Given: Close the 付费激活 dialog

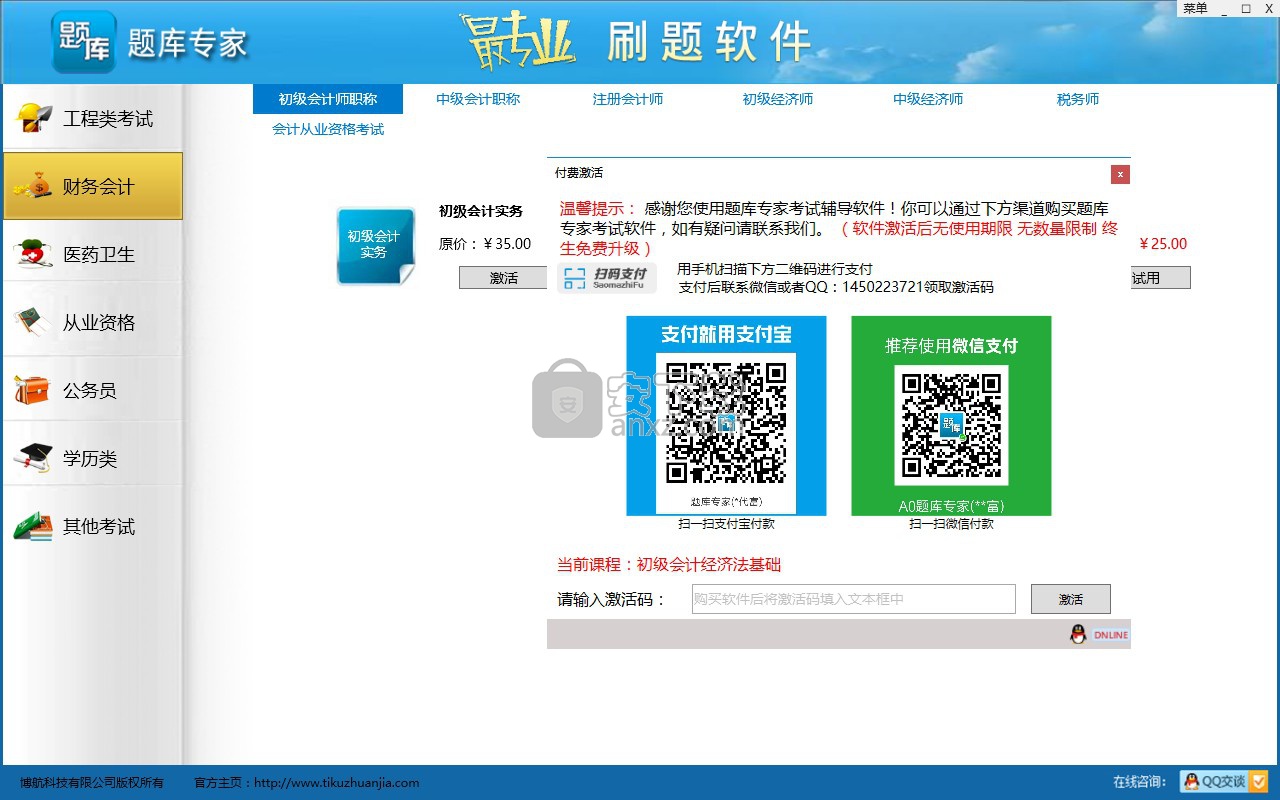Looking at the screenshot, I should click(1120, 174).
